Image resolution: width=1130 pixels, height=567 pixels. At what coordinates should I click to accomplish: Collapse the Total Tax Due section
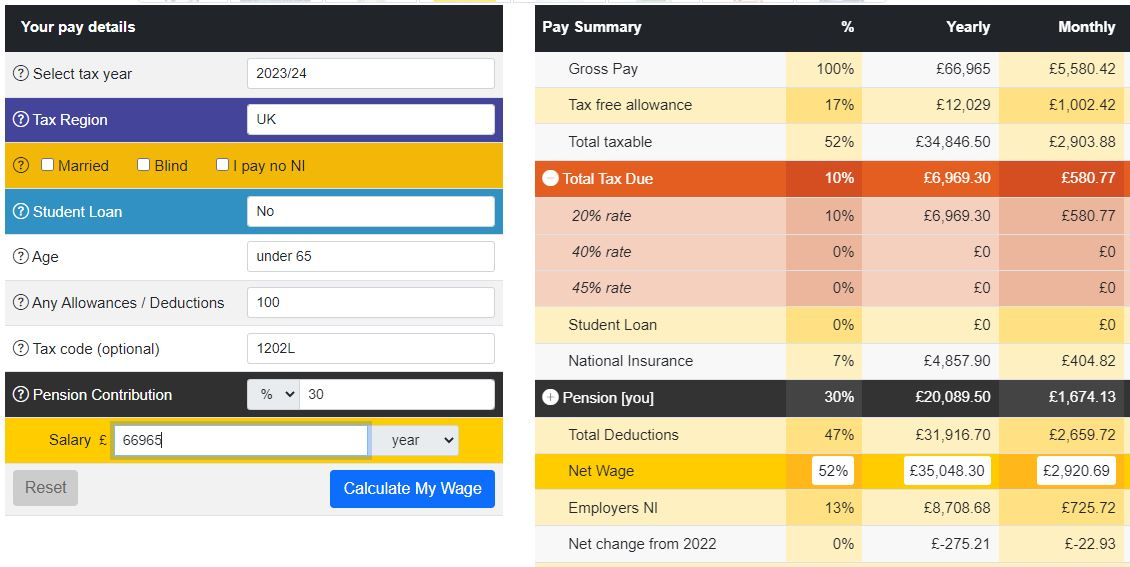tap(550, 179)
